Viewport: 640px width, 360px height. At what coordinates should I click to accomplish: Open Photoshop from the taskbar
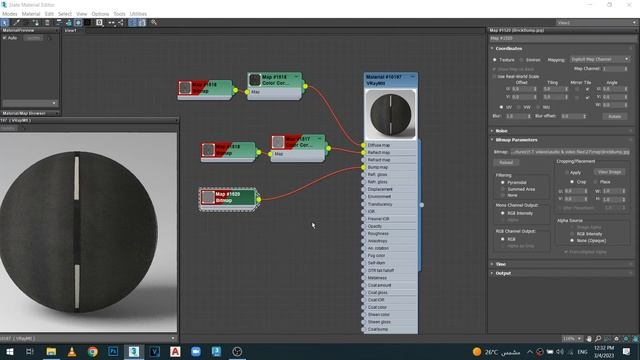[x=113, y=352]
